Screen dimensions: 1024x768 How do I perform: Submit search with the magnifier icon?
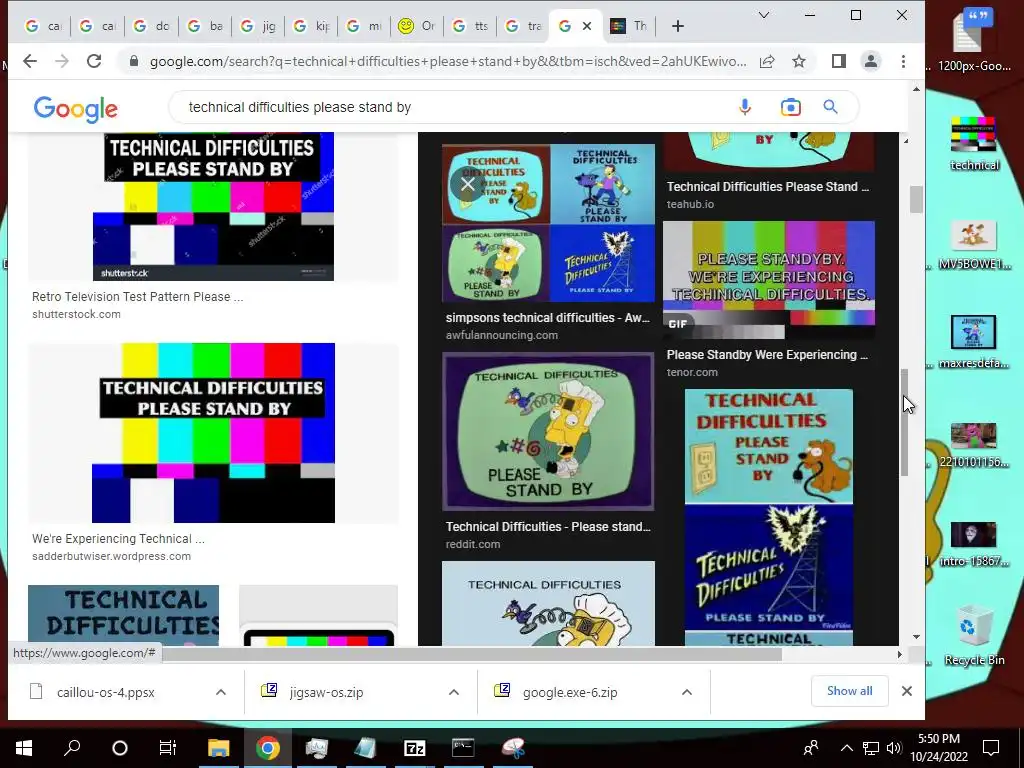[830, 107]
